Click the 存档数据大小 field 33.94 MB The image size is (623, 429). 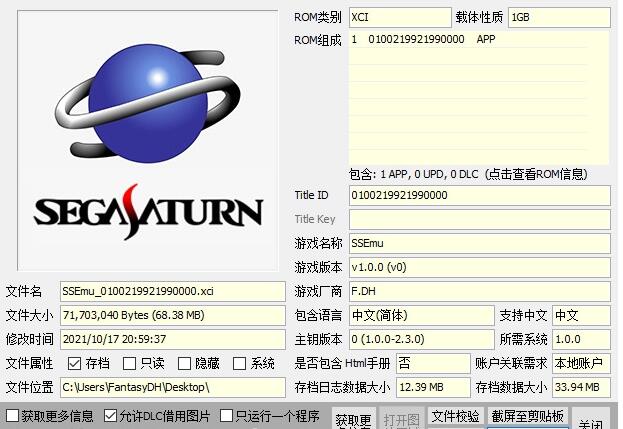point(581,387)
